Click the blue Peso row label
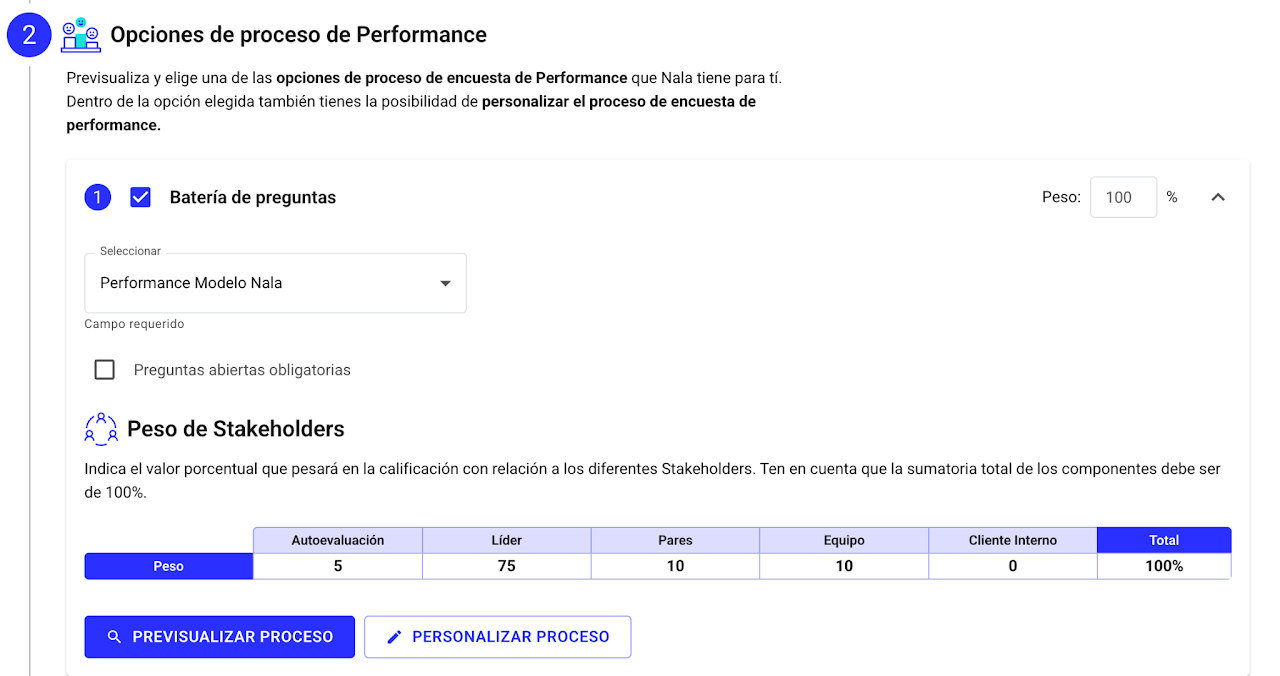 (168, 566)
